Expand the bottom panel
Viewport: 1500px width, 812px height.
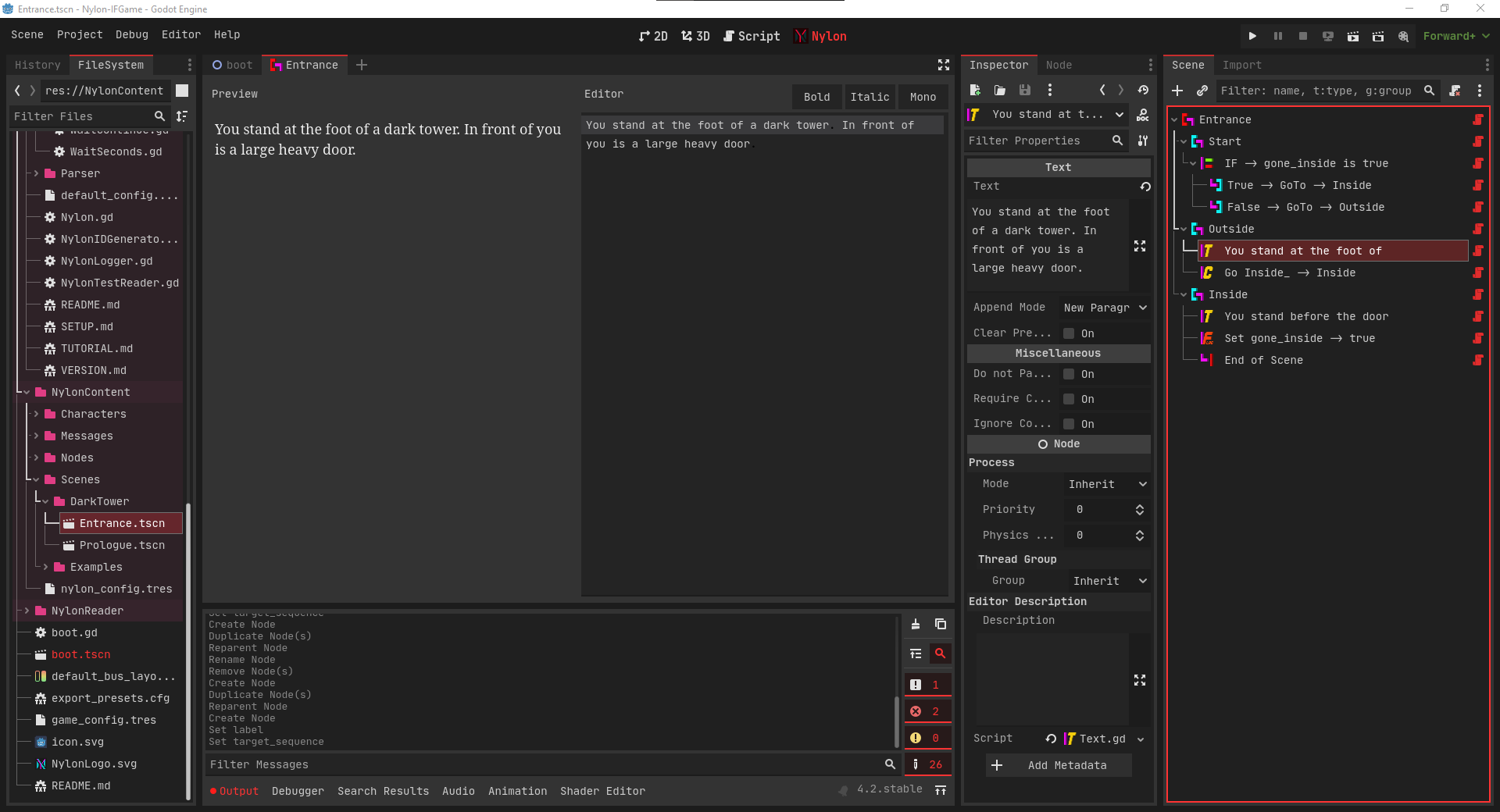pos(941,791)
